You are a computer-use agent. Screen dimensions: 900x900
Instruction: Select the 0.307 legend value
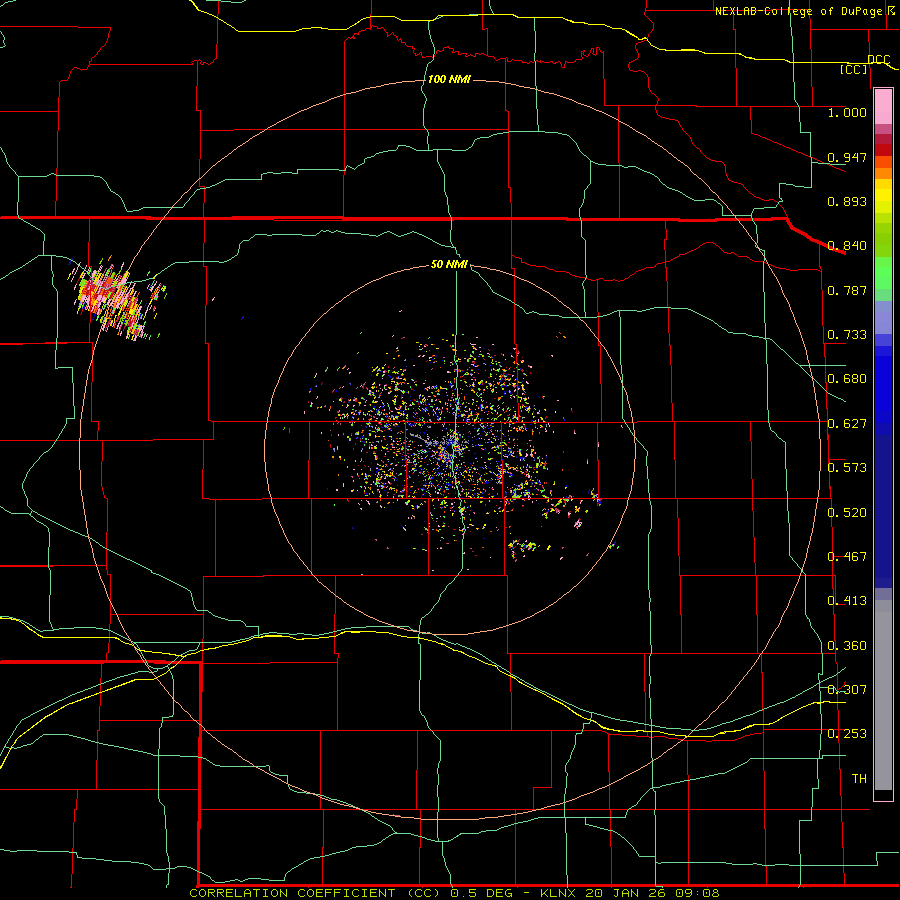click(x=847, y=690)
